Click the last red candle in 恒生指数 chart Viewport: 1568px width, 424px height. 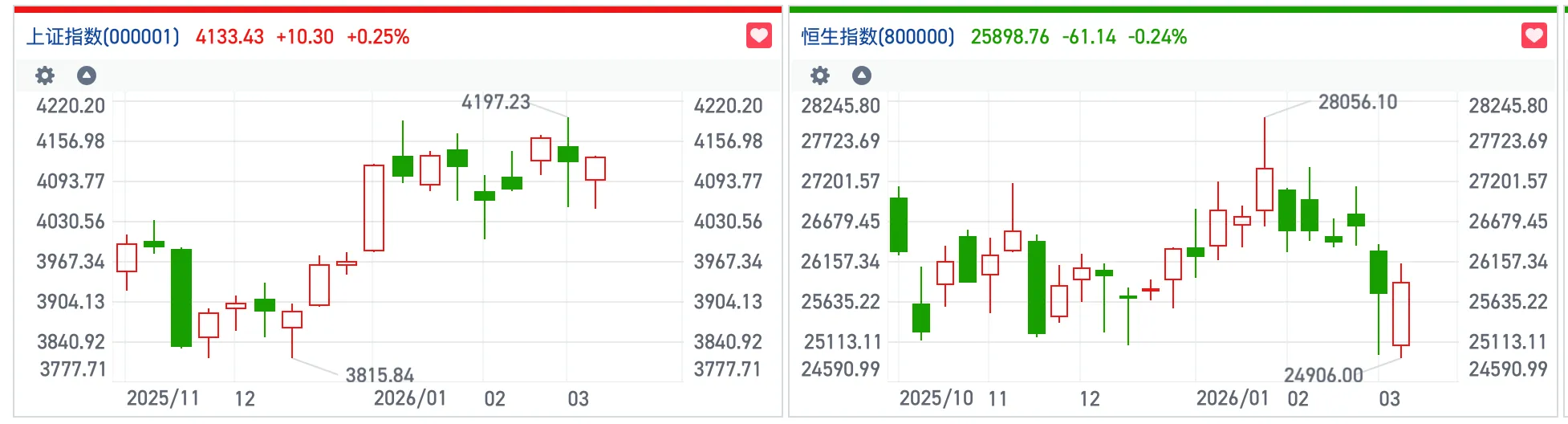(x=1401, y=313)
